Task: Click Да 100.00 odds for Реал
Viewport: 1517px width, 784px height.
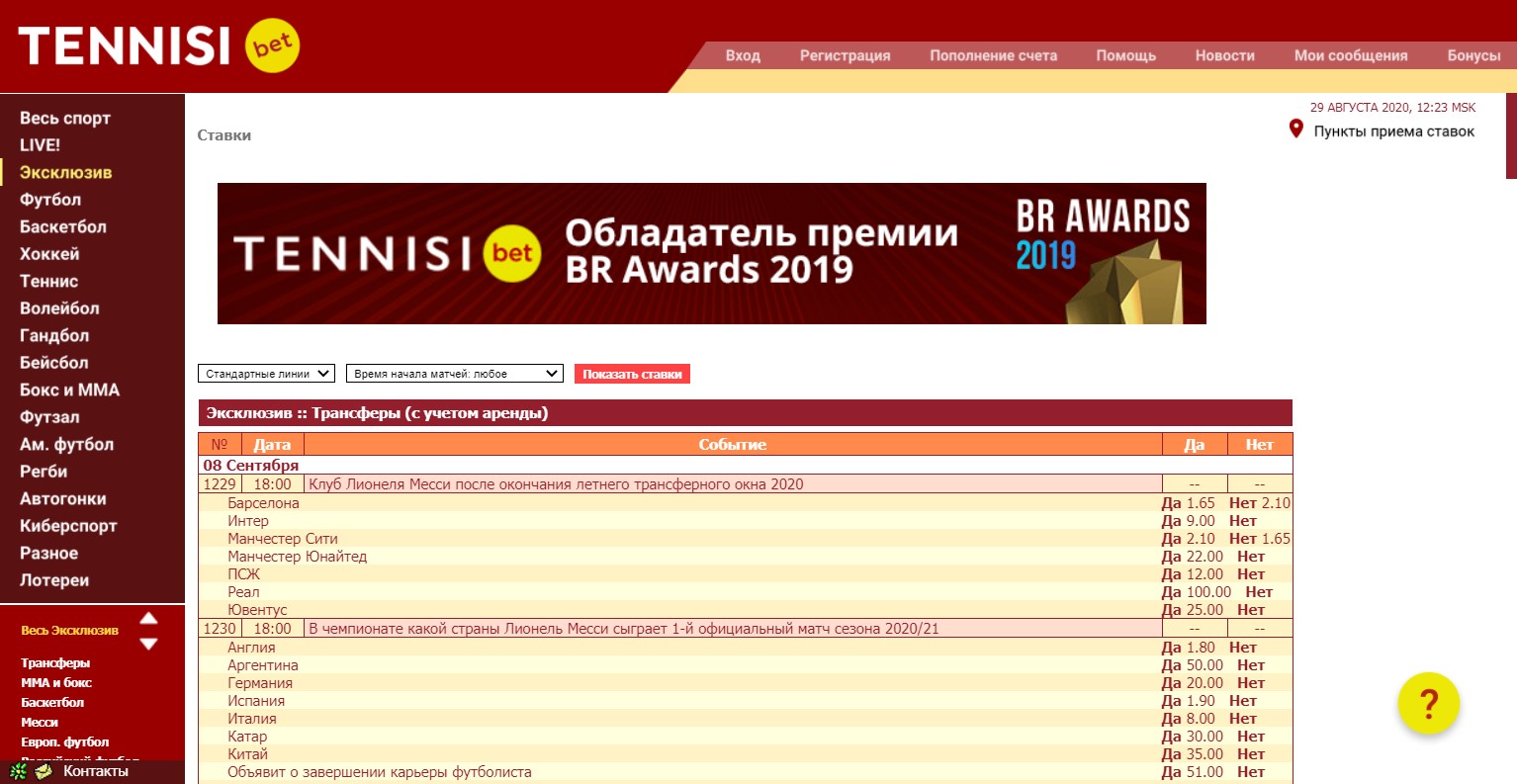Action: click(x=1197, y=592)
